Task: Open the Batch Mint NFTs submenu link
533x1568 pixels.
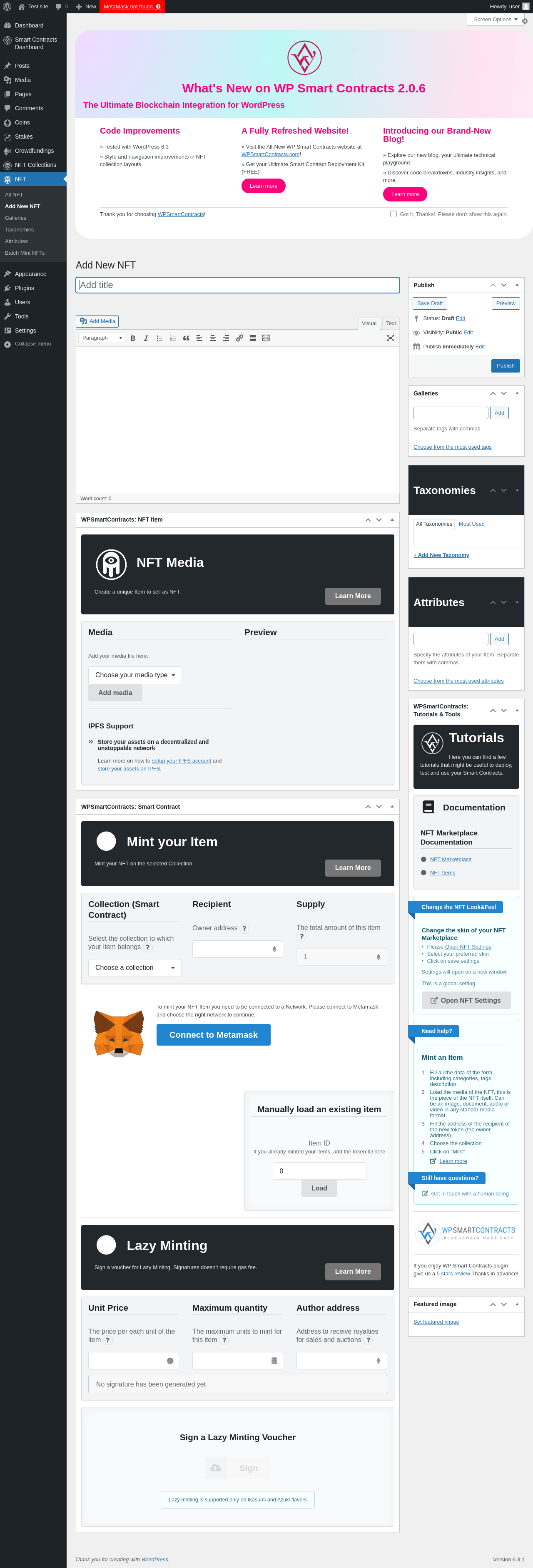Action: (25, 253)
